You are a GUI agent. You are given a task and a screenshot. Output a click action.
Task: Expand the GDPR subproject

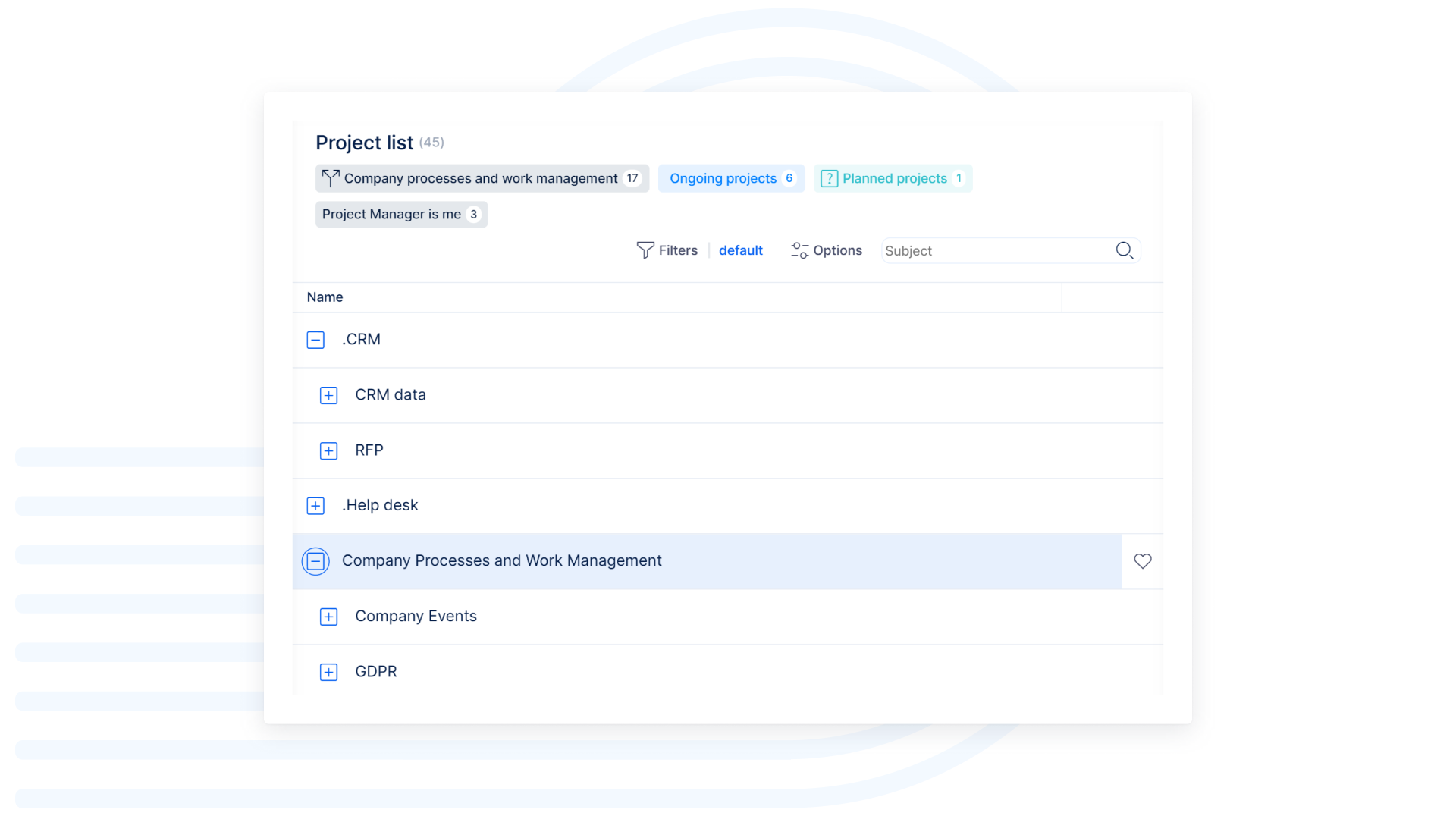[328, 672]
